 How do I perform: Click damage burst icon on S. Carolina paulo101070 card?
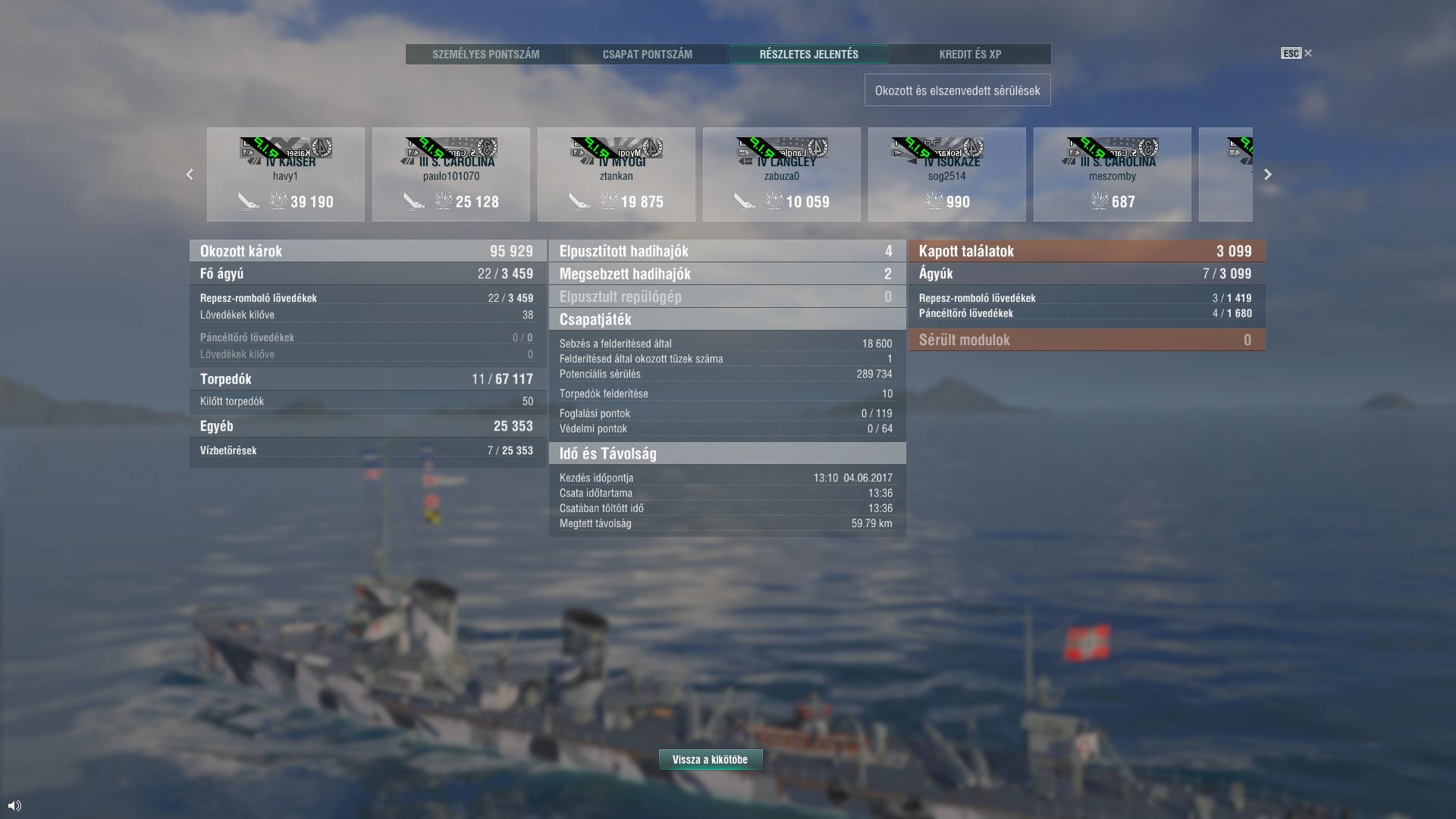[x=444, y=201]
